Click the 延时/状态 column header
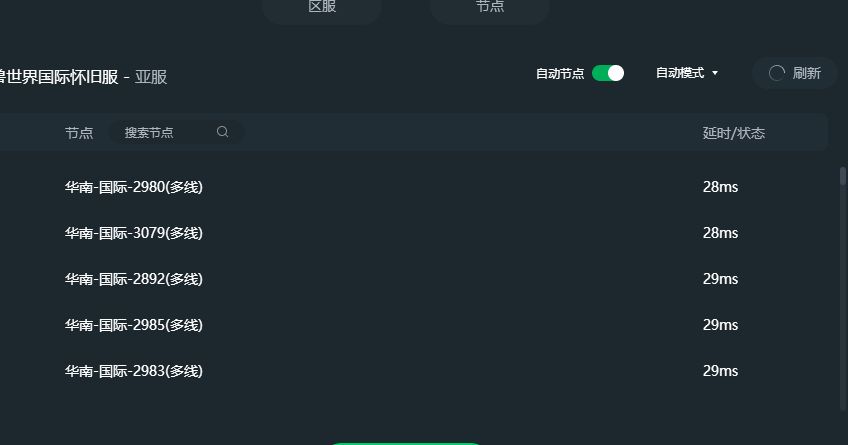This screenshot has height=445, width=848. coord(733,133)
